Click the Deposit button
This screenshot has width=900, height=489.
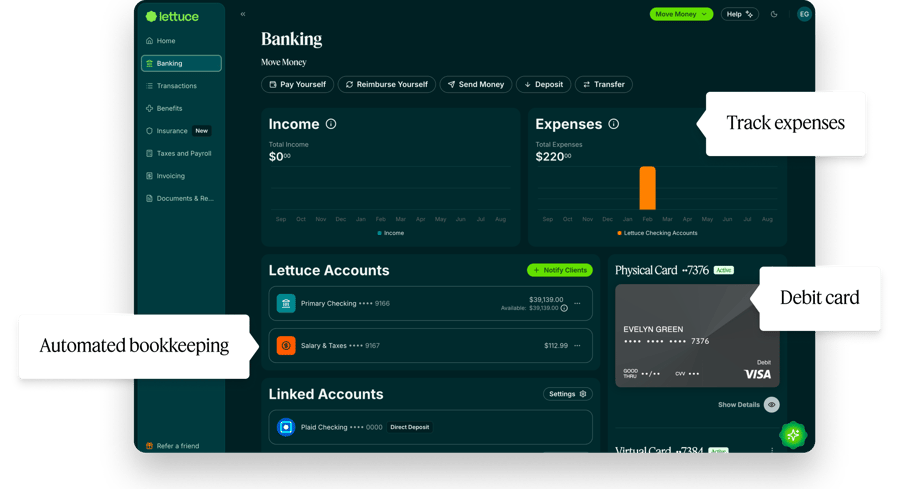[544, 84]
